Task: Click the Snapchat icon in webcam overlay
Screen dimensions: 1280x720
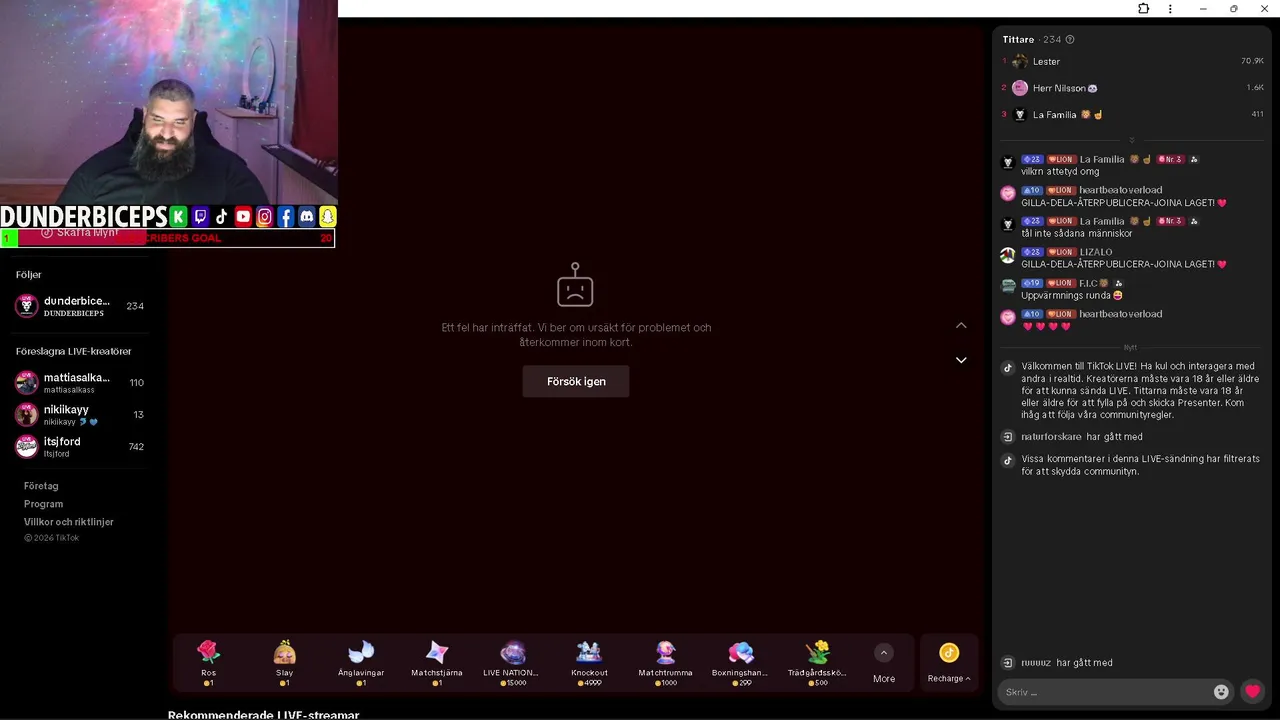Action: [x=327, y=216]
